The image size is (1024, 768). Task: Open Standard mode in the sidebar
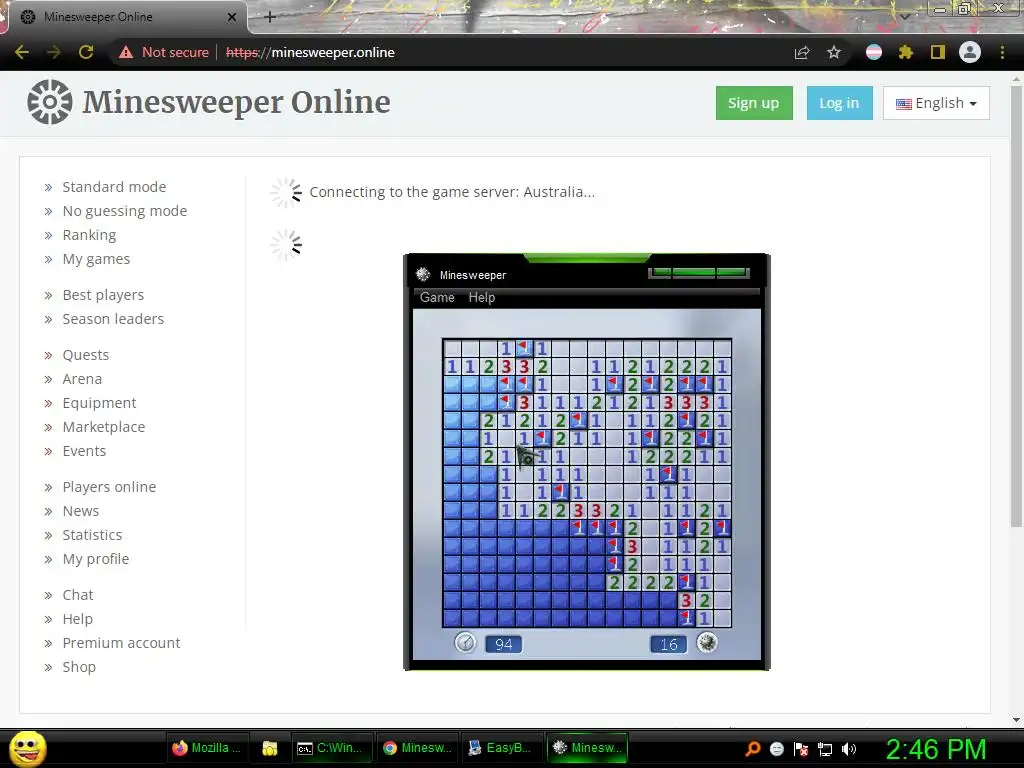114,187
